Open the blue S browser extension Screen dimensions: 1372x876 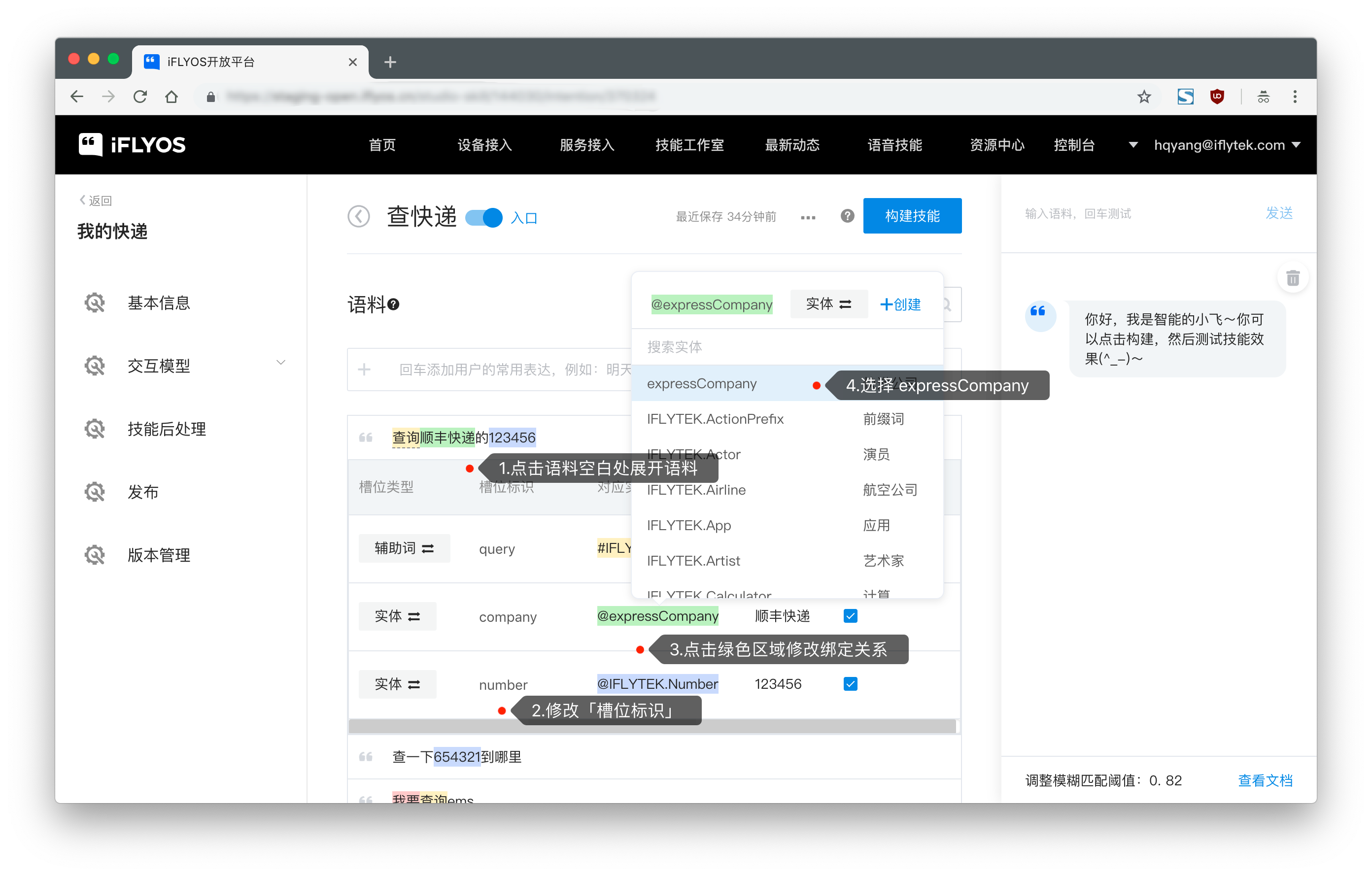tap(1185, 96)
